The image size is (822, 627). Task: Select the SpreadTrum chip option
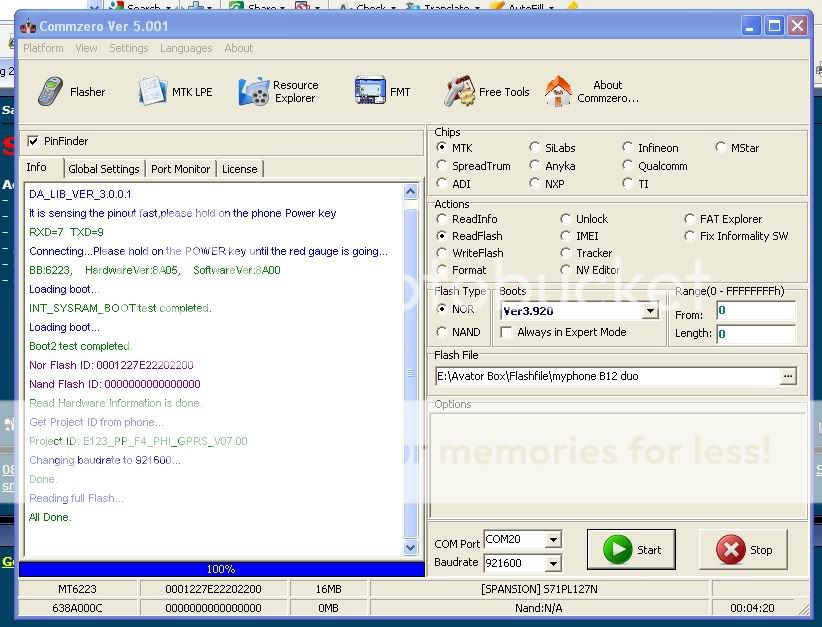point(443,166)
